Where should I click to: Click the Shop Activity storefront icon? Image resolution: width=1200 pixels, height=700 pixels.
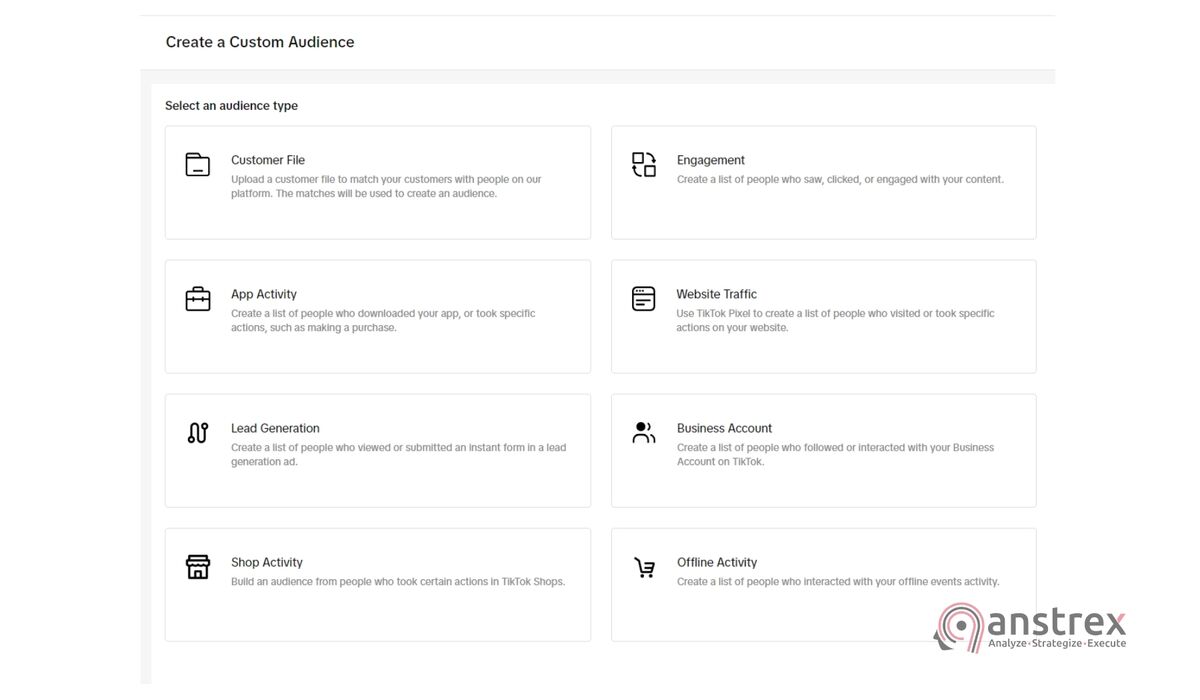(197, 566)
